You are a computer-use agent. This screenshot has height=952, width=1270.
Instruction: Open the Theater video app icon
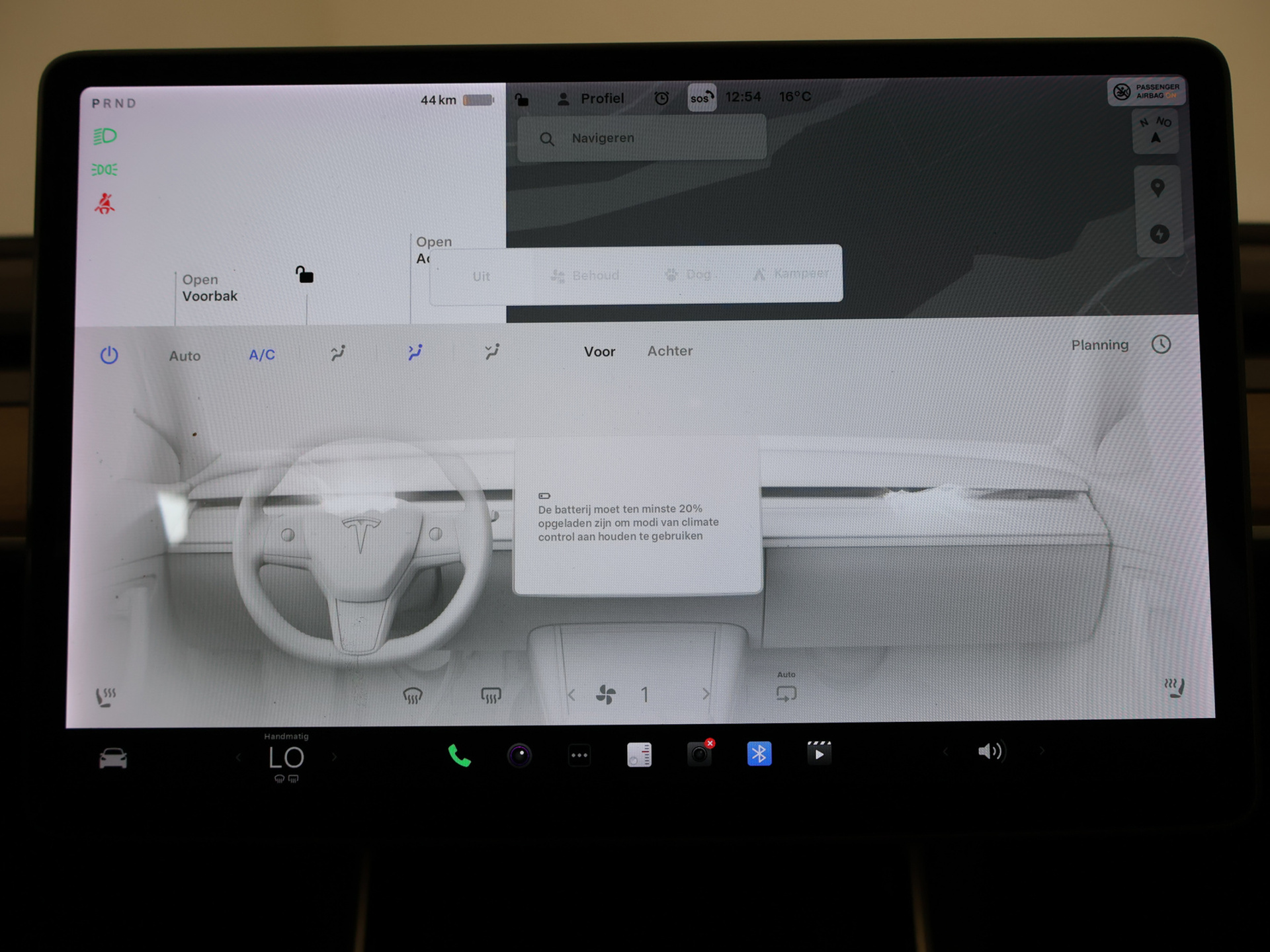click(819, 753)
